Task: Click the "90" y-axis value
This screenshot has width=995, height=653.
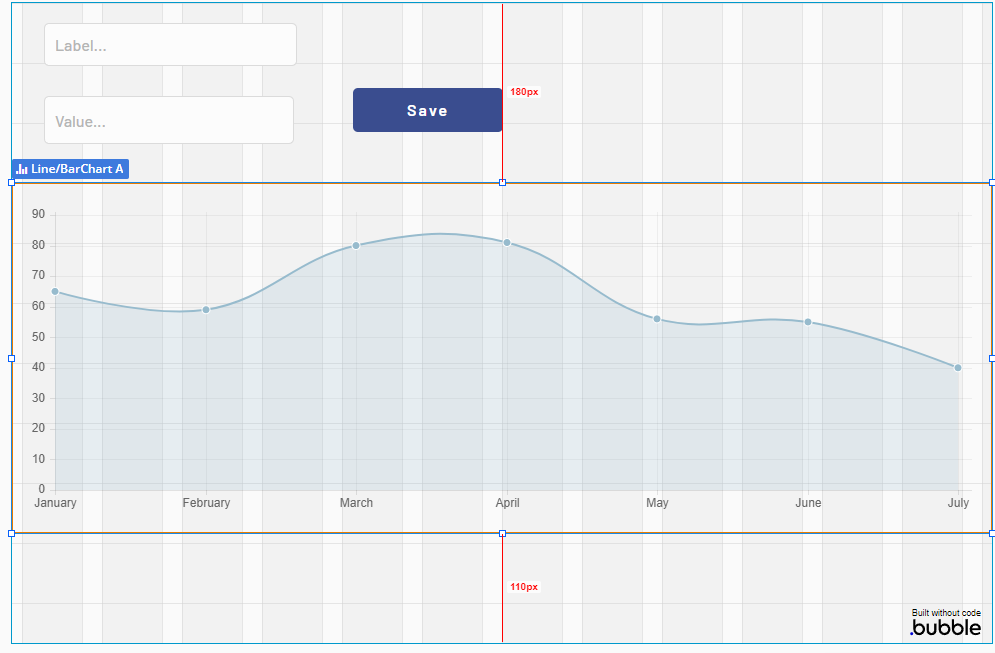Action: click(39, 214)
